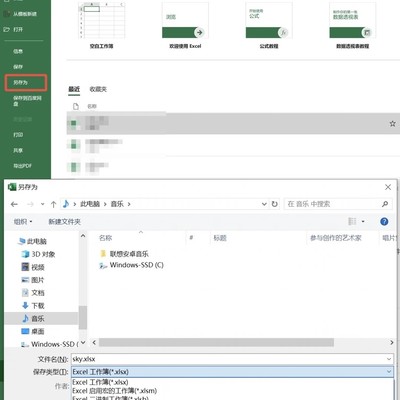Go back with the dialog's left arrow
The image size is (400, 400).
click(14, 204)
